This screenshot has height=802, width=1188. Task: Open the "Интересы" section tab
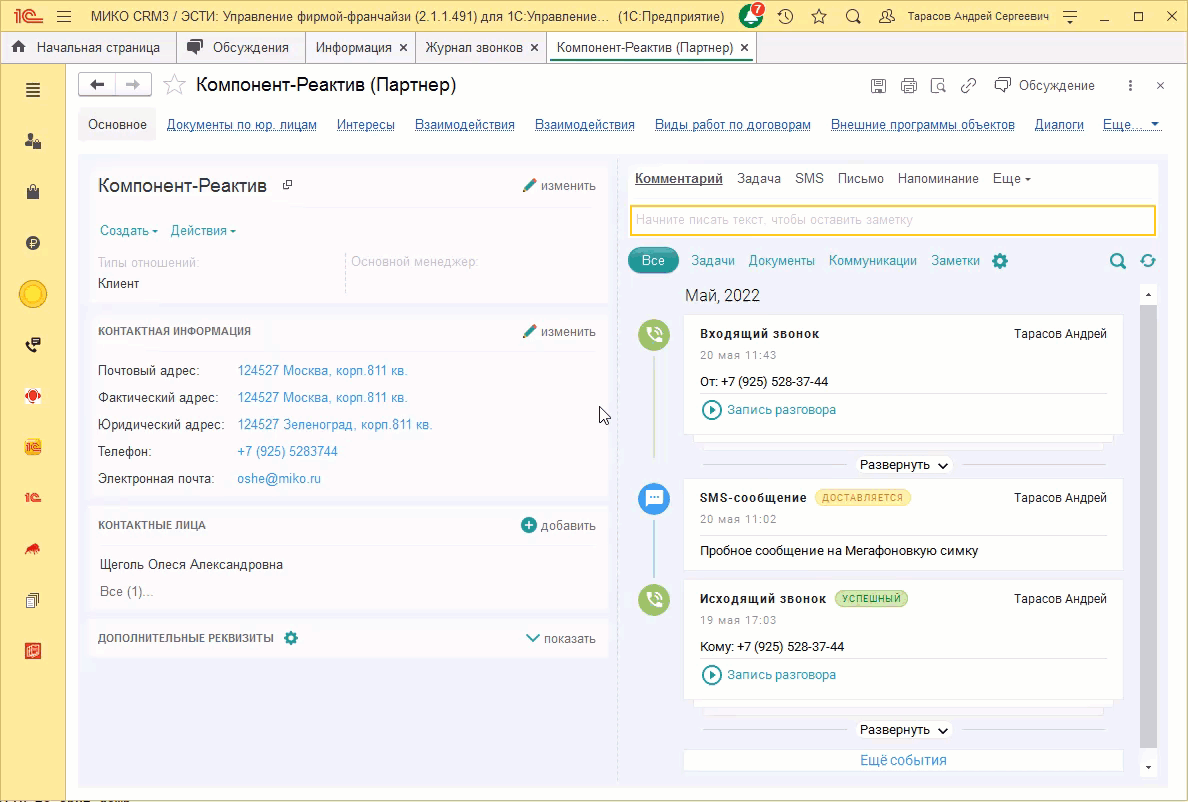pos(366,125)
